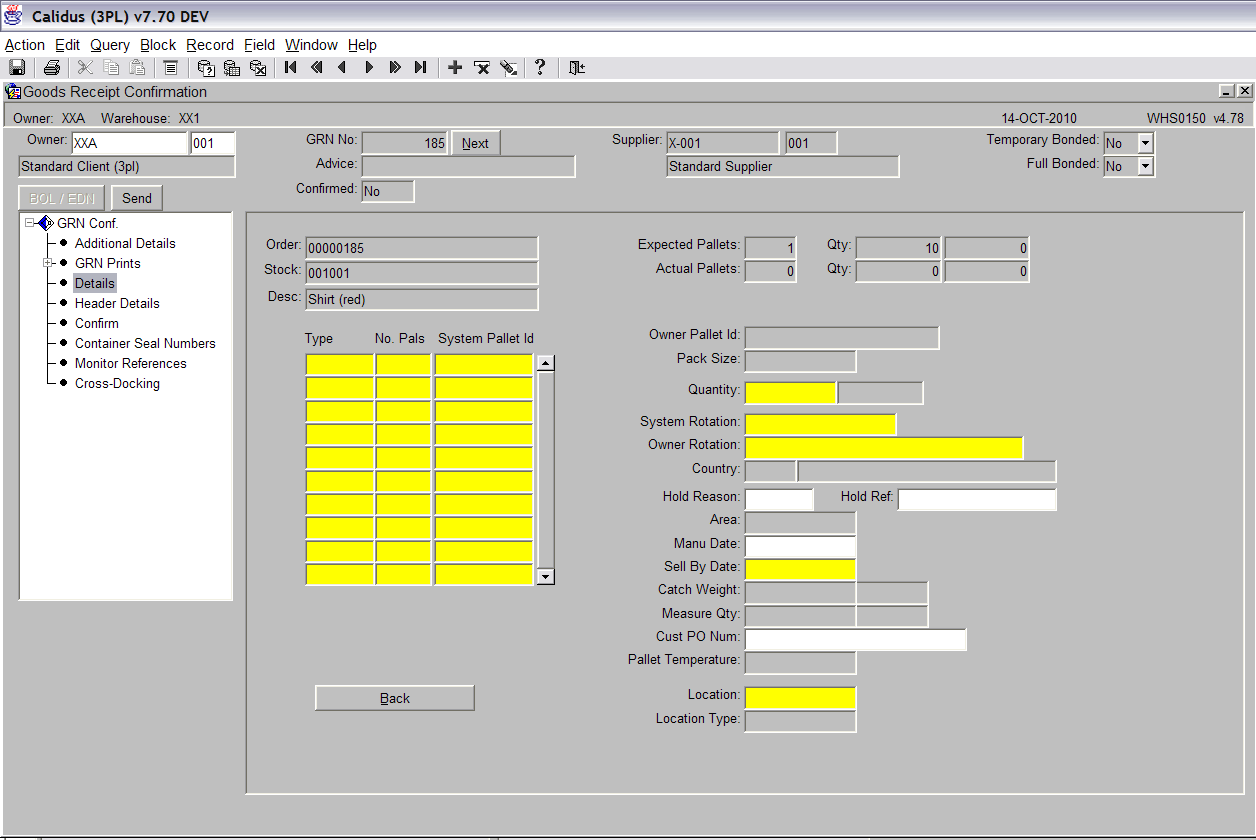Open the Block menu

pyautogui.click(x=158, y=45)
